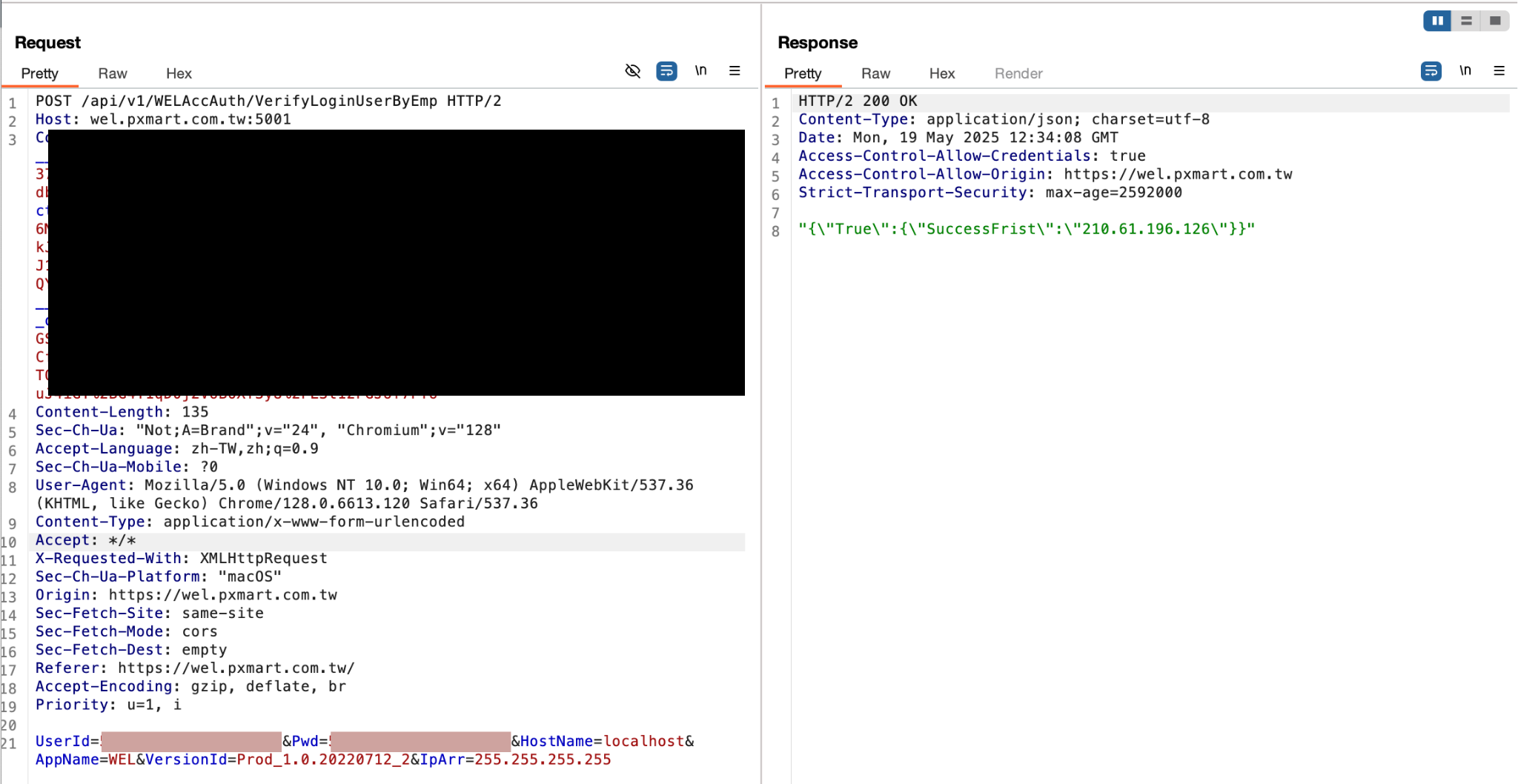
Task: Click response Content-Type application/json line
Action: [1004, 119]
